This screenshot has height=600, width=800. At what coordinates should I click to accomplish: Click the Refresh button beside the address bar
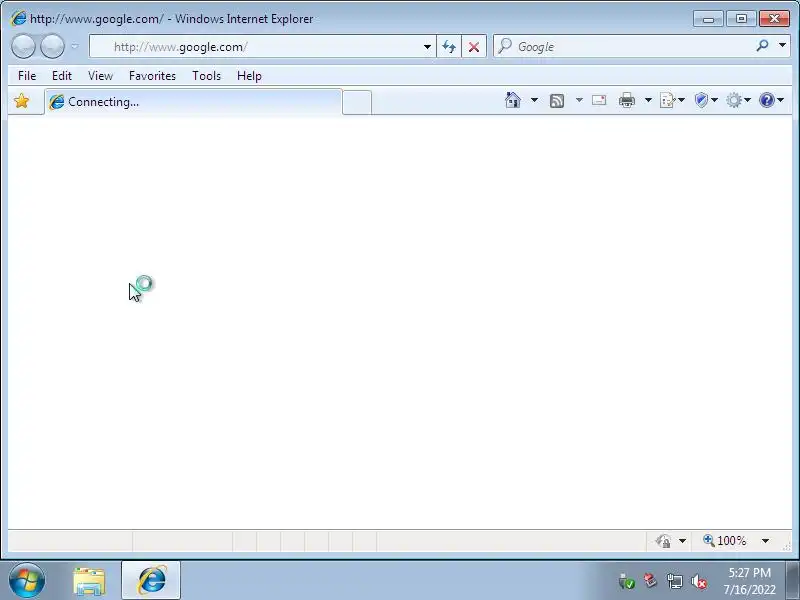click(449, 47)
